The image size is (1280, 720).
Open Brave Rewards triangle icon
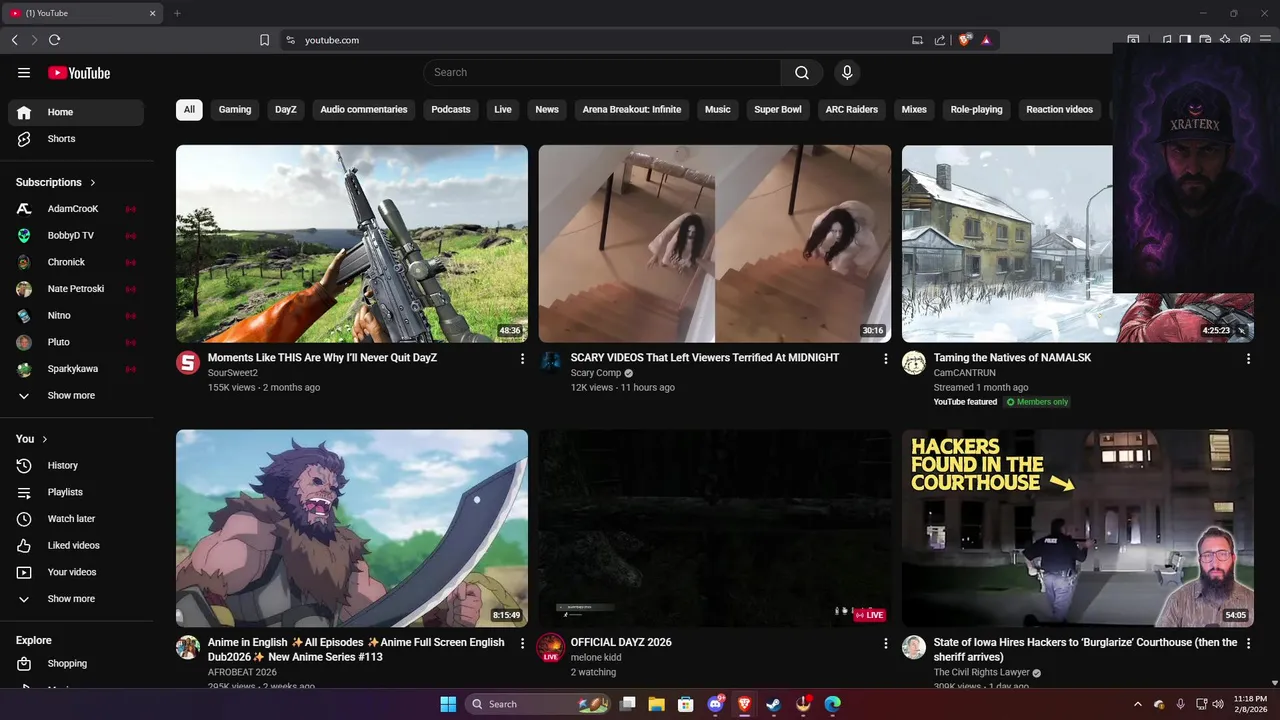(986, 40)
